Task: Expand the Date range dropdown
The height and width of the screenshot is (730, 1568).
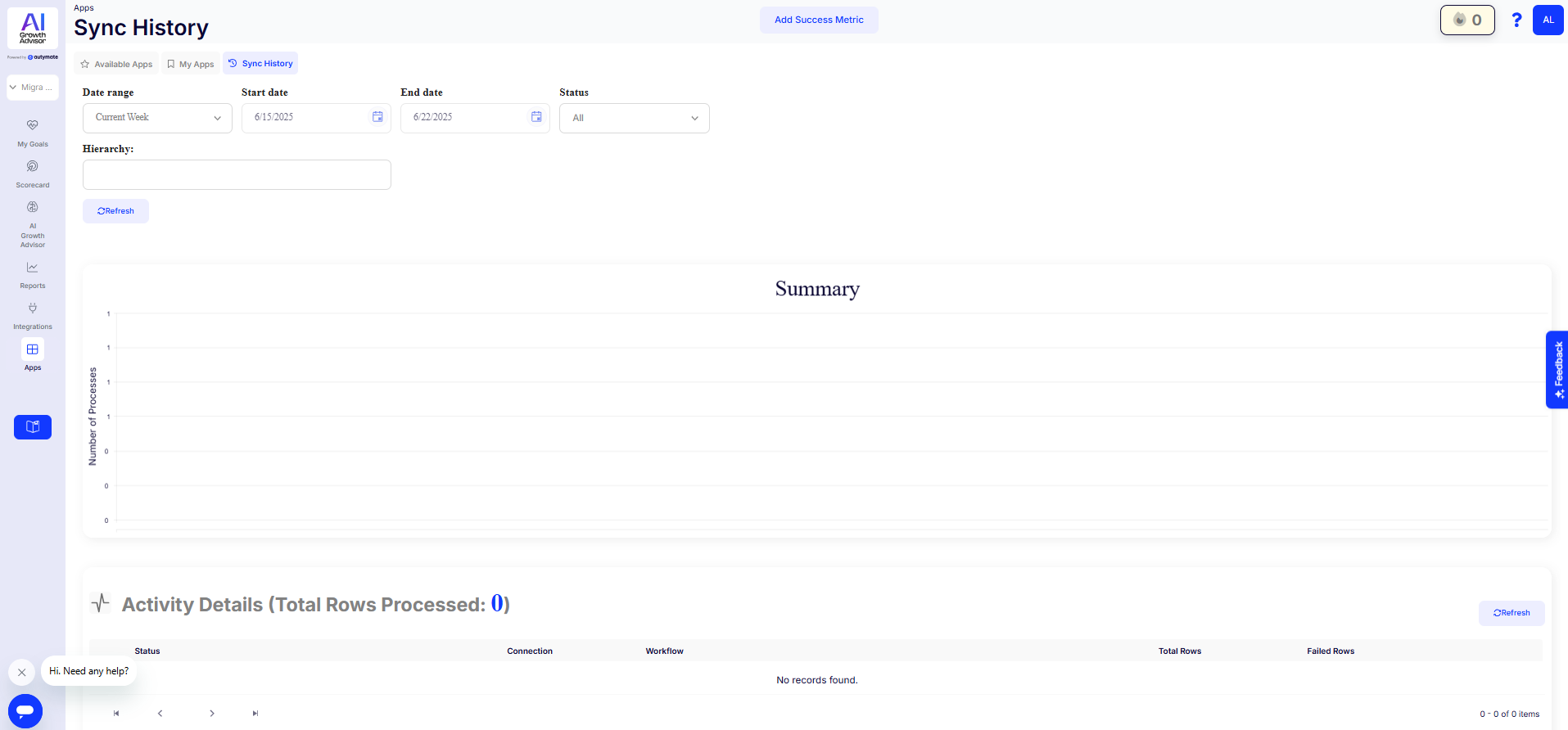Action: pyautogui.click(x=157, y=118)
